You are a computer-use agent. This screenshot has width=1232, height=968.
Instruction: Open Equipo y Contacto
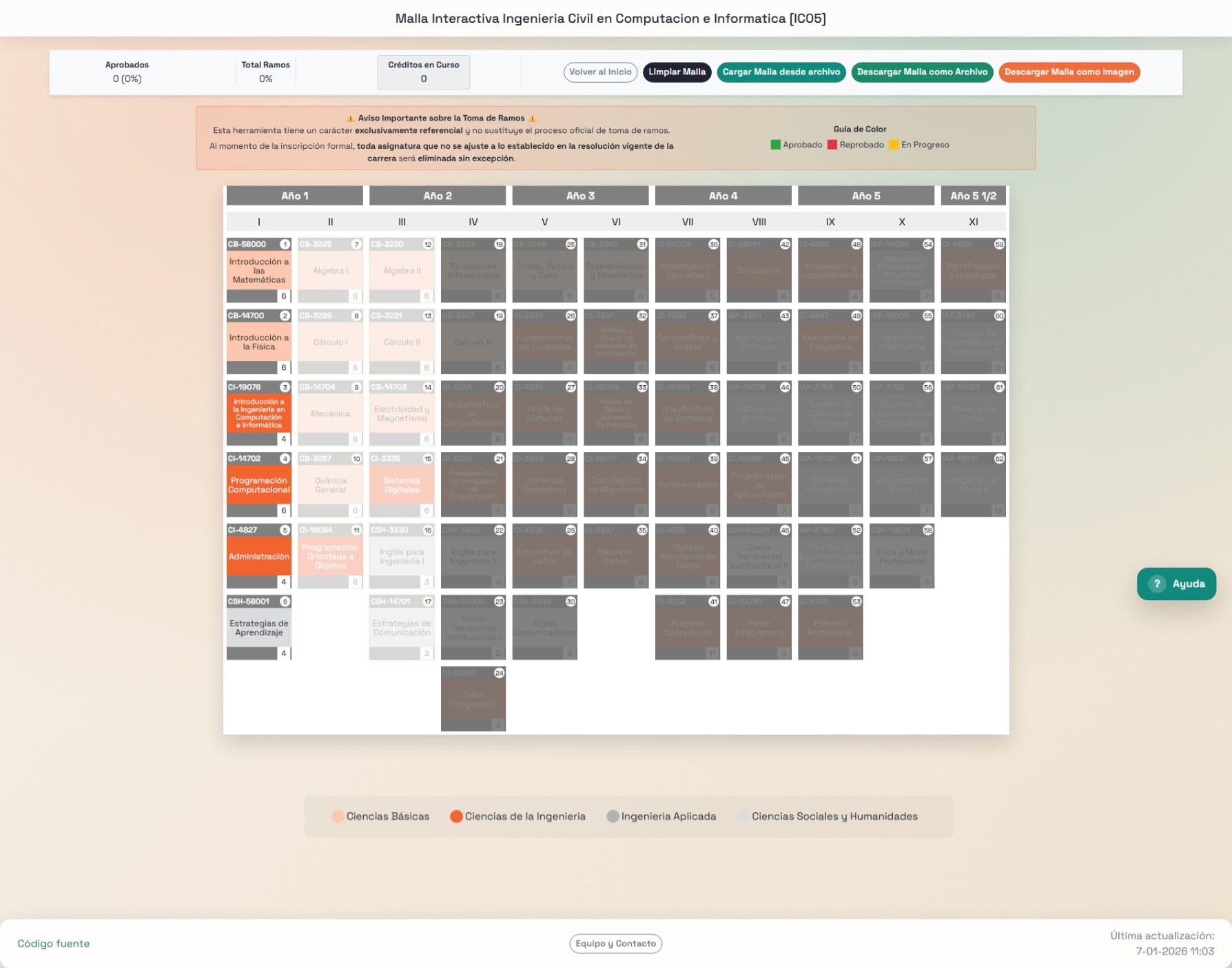[615, 943]
